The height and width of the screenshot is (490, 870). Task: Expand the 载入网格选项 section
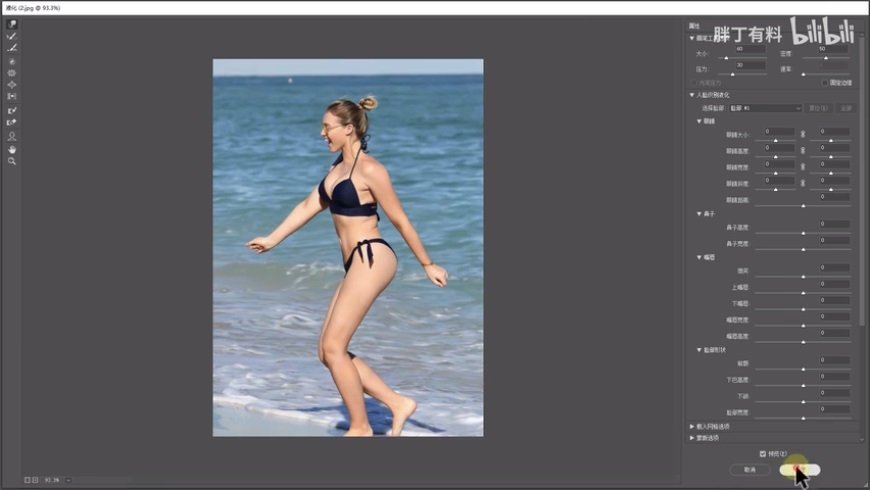point(692,426)
